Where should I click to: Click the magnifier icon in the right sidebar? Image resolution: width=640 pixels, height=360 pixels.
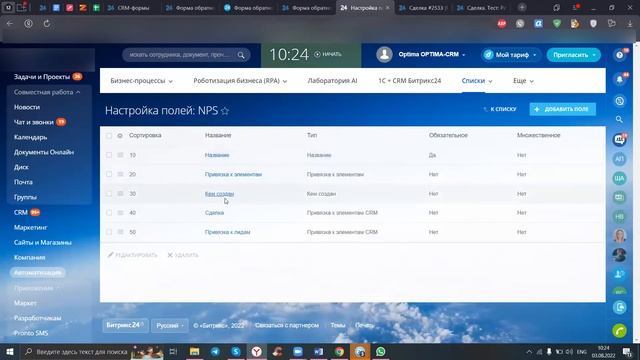coord(619,119)
